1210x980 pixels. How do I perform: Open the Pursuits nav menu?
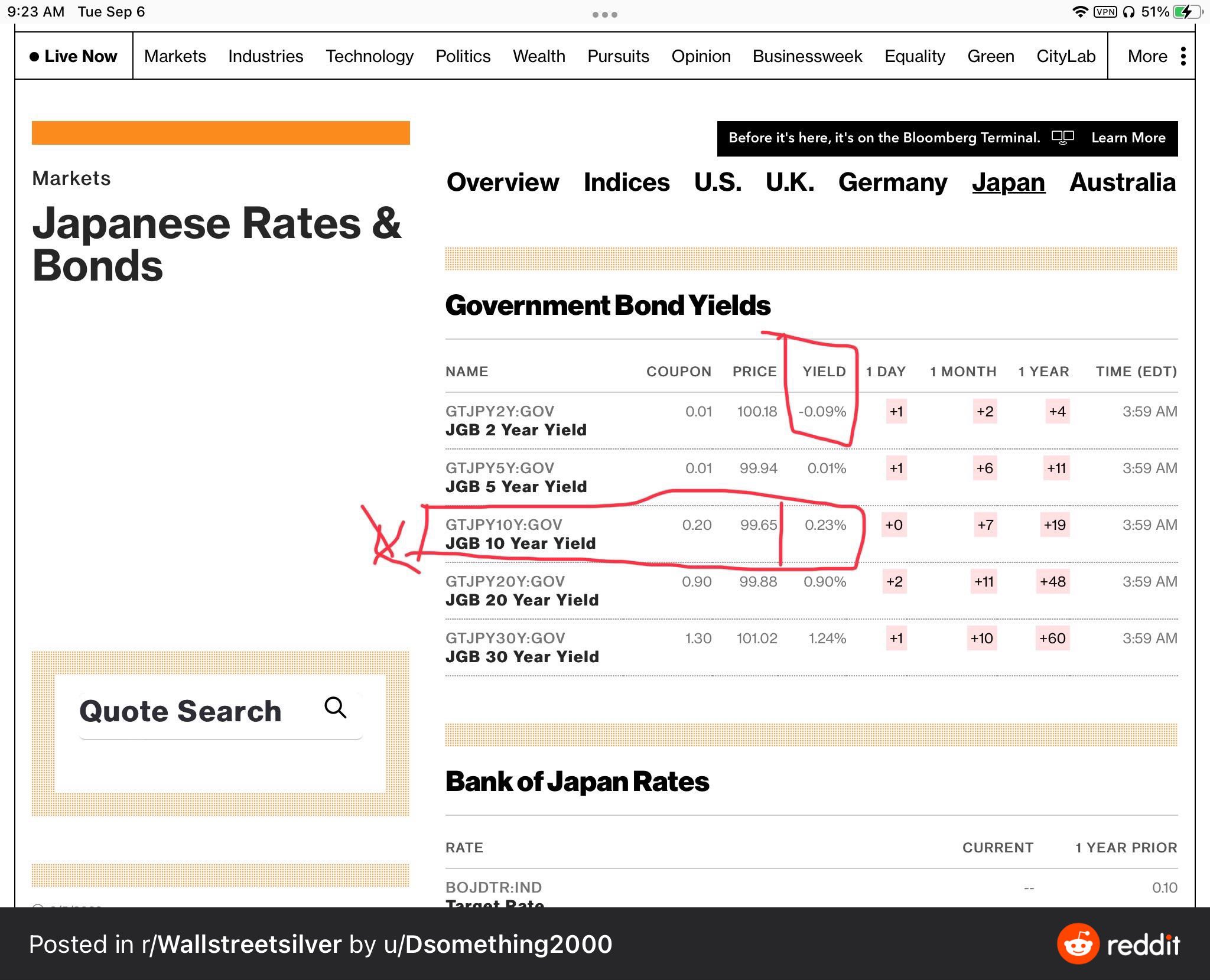point(618,56)
